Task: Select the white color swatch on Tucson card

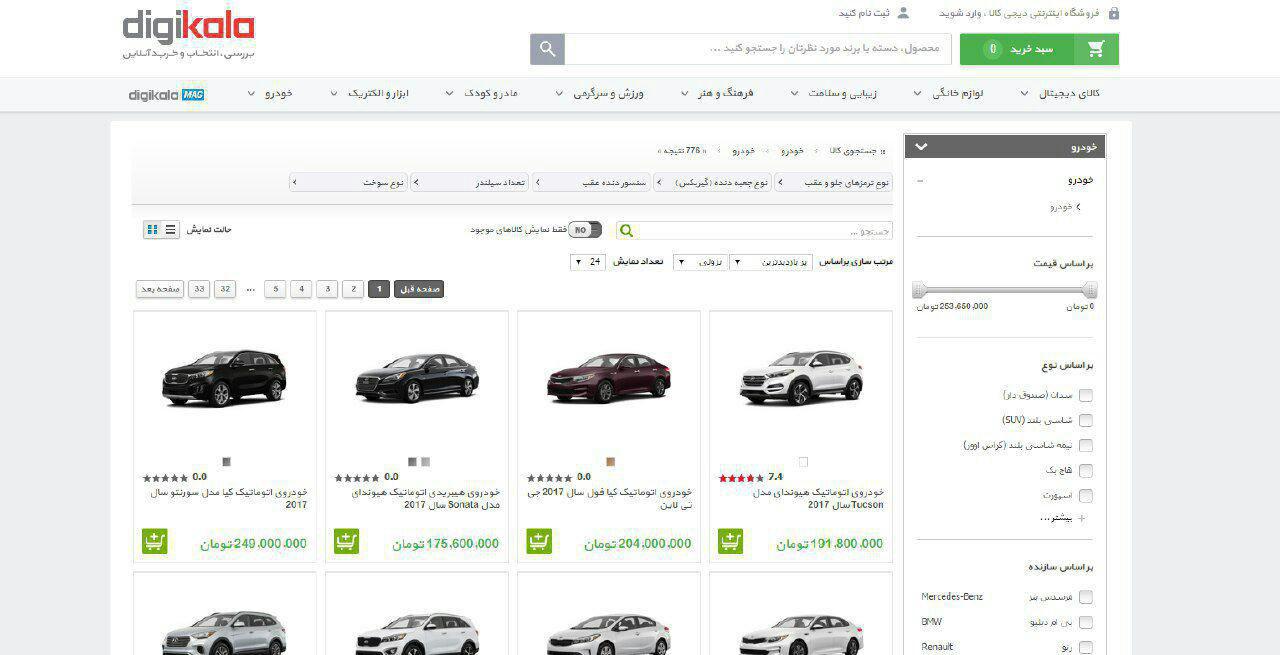Action: [803, 462]
